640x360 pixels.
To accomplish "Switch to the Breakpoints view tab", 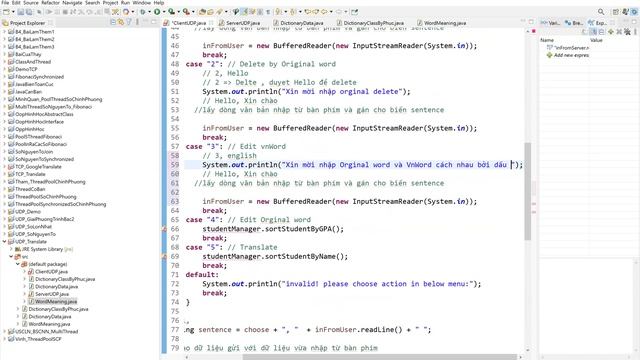I will [x=574, y=23].
